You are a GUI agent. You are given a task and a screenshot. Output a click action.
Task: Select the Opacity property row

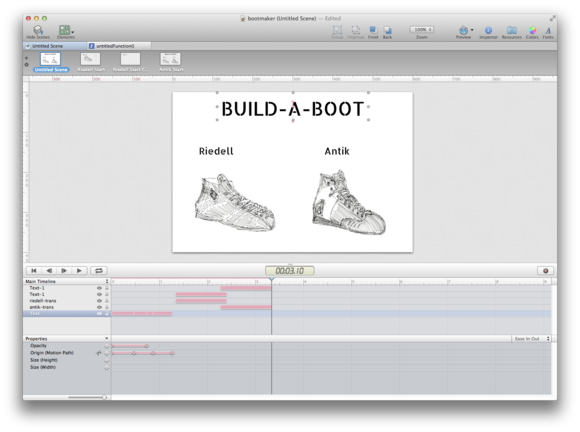point(67,346)
